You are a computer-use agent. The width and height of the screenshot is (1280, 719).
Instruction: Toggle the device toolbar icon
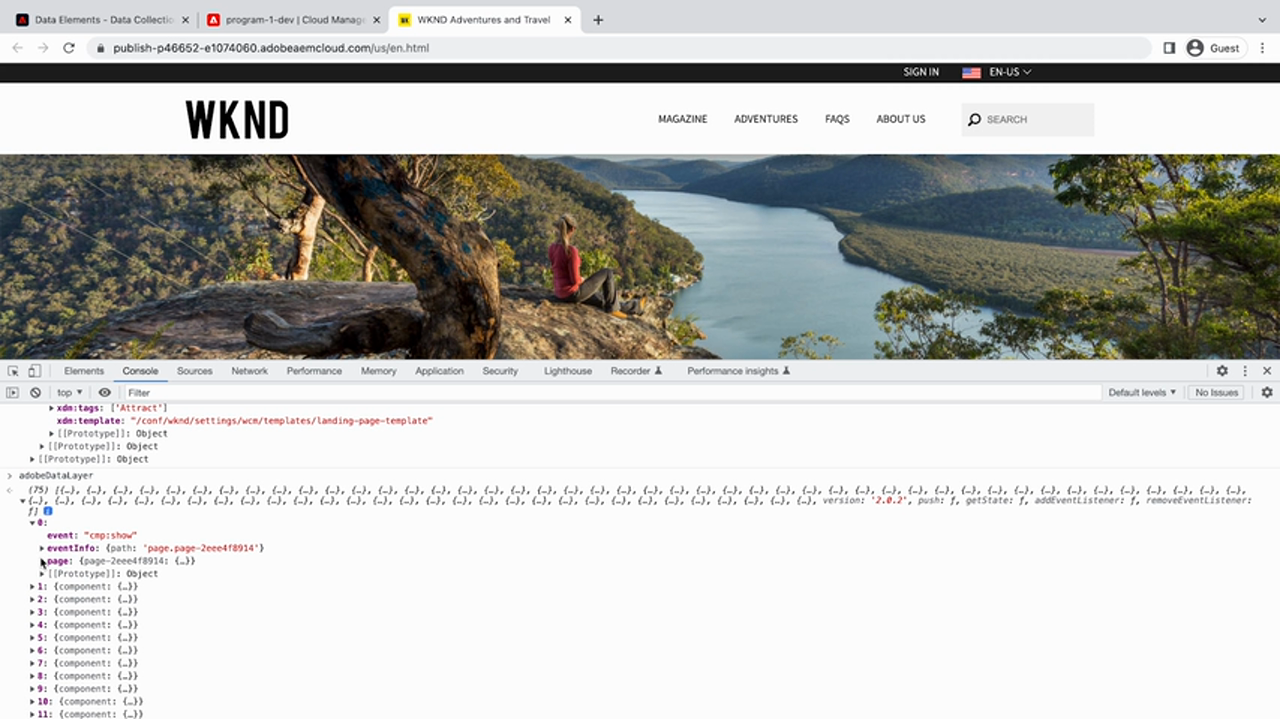click(34, 371)
